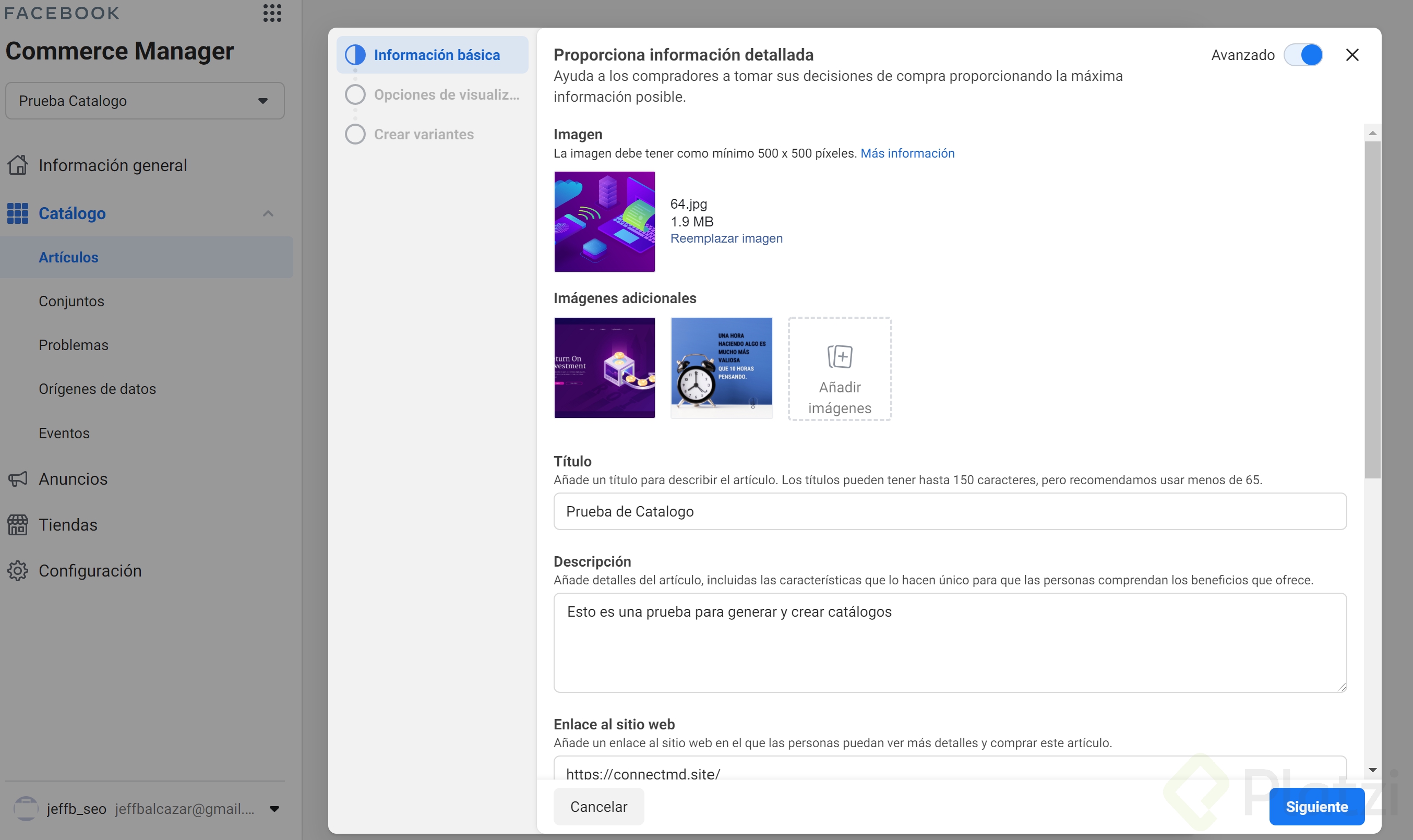
Task: Click the Enlace al sitio web field
Action: [x=949, y=769]
